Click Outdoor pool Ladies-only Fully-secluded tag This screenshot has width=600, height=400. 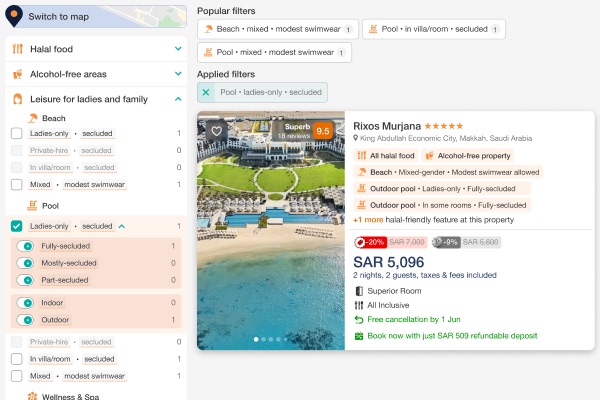[442, 189]
